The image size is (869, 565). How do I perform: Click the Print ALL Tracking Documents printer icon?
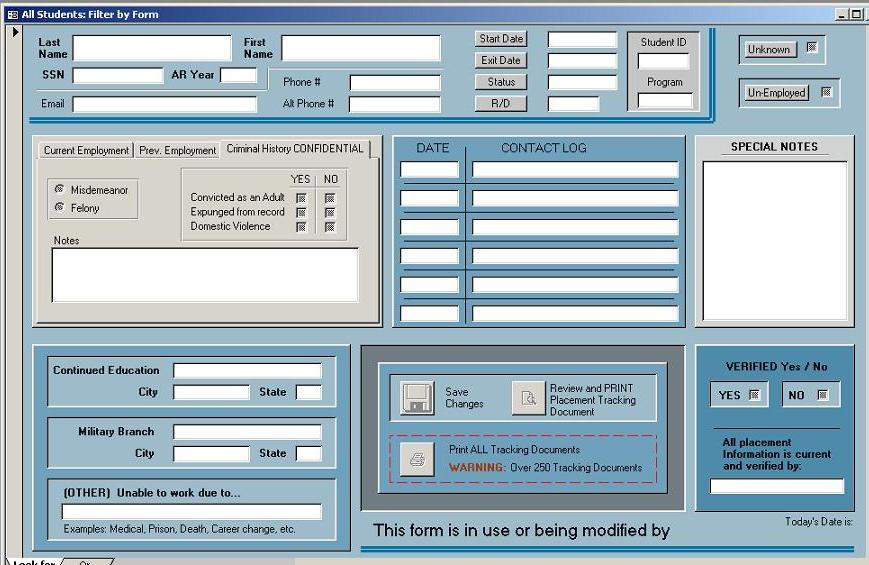coord(417,459)
